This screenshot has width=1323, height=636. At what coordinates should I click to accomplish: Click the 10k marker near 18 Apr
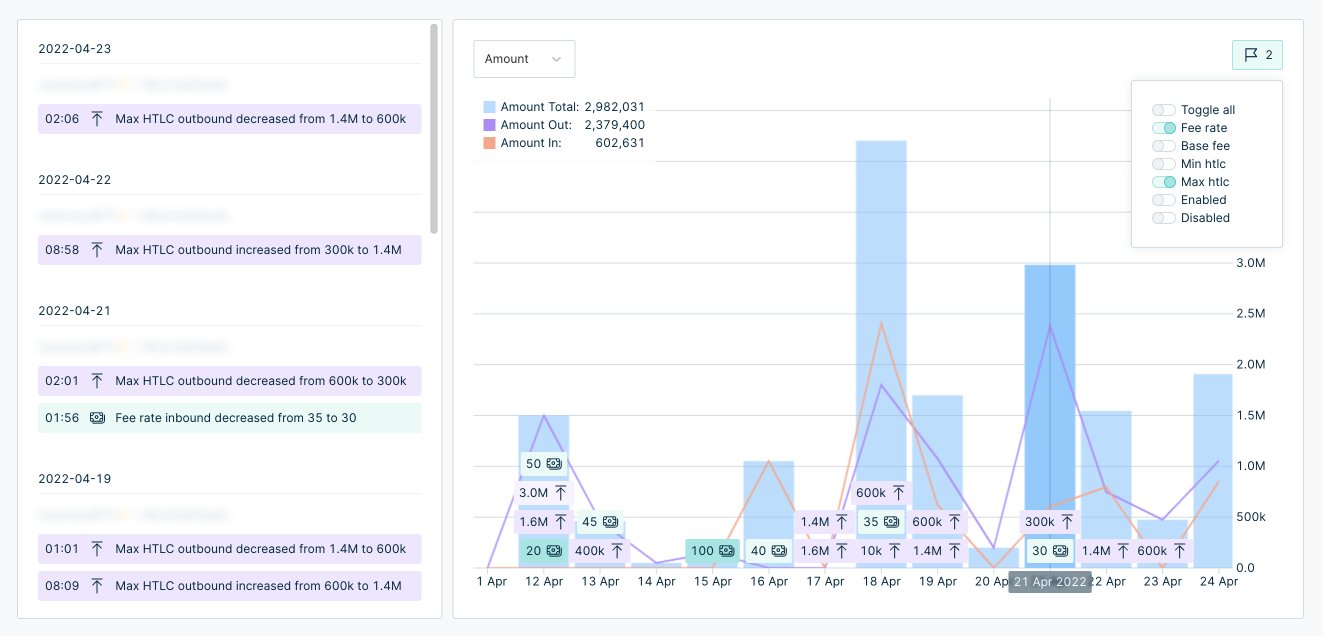[x=881, y=551]
